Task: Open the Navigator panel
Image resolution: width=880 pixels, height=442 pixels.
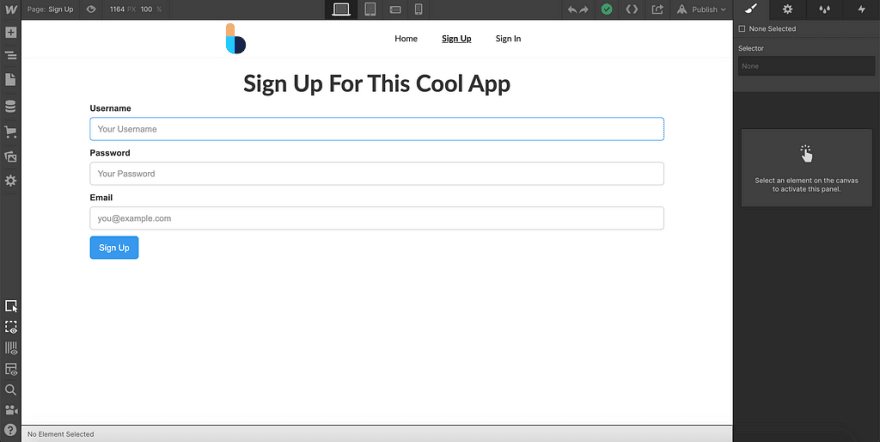Action: point(11,56)
